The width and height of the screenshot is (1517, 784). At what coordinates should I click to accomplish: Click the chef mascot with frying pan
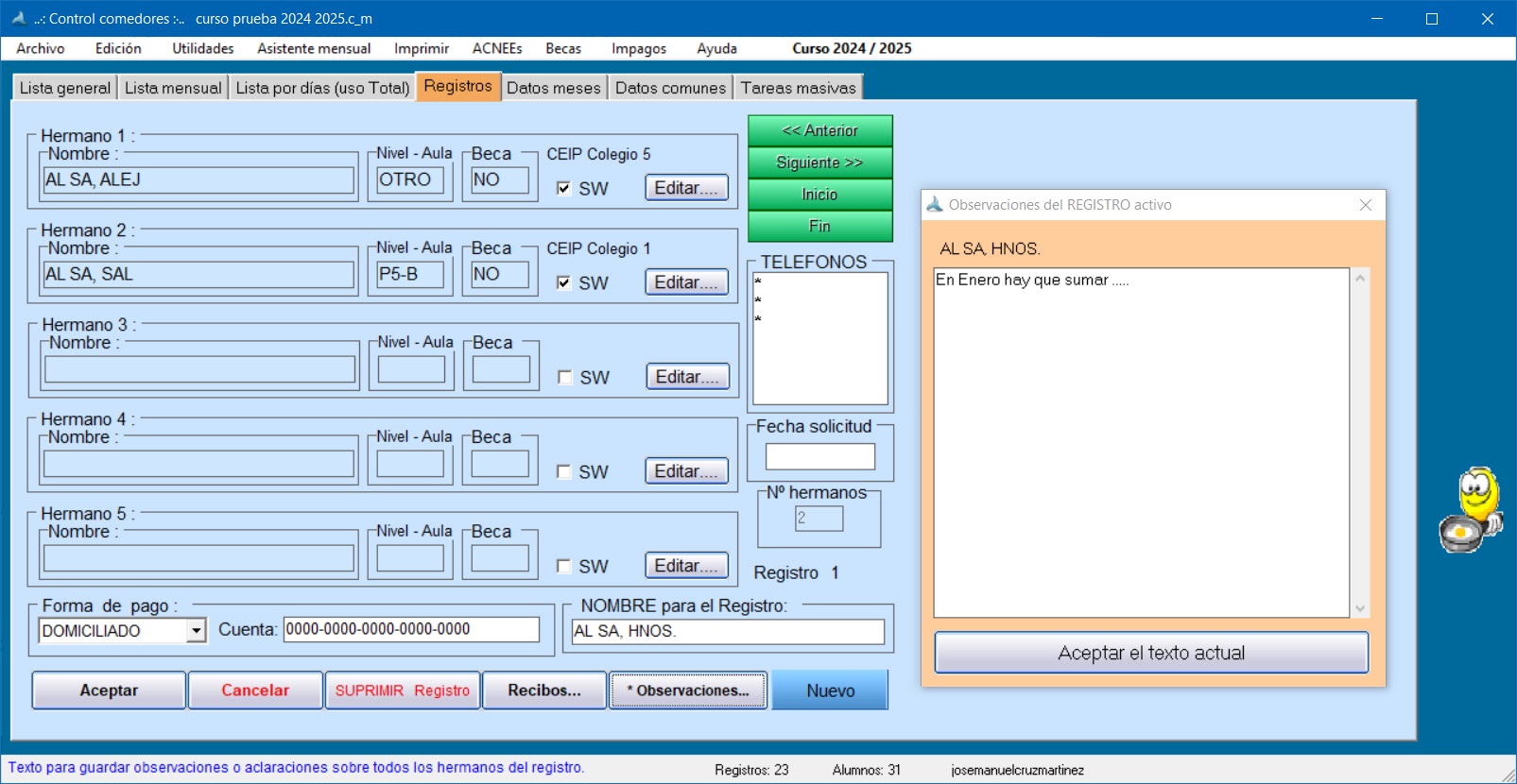(x=1472, y=511)
